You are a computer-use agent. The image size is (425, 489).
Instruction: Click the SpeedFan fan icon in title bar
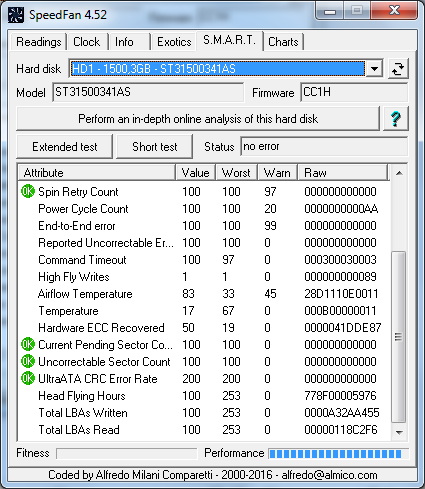(16, 15)
